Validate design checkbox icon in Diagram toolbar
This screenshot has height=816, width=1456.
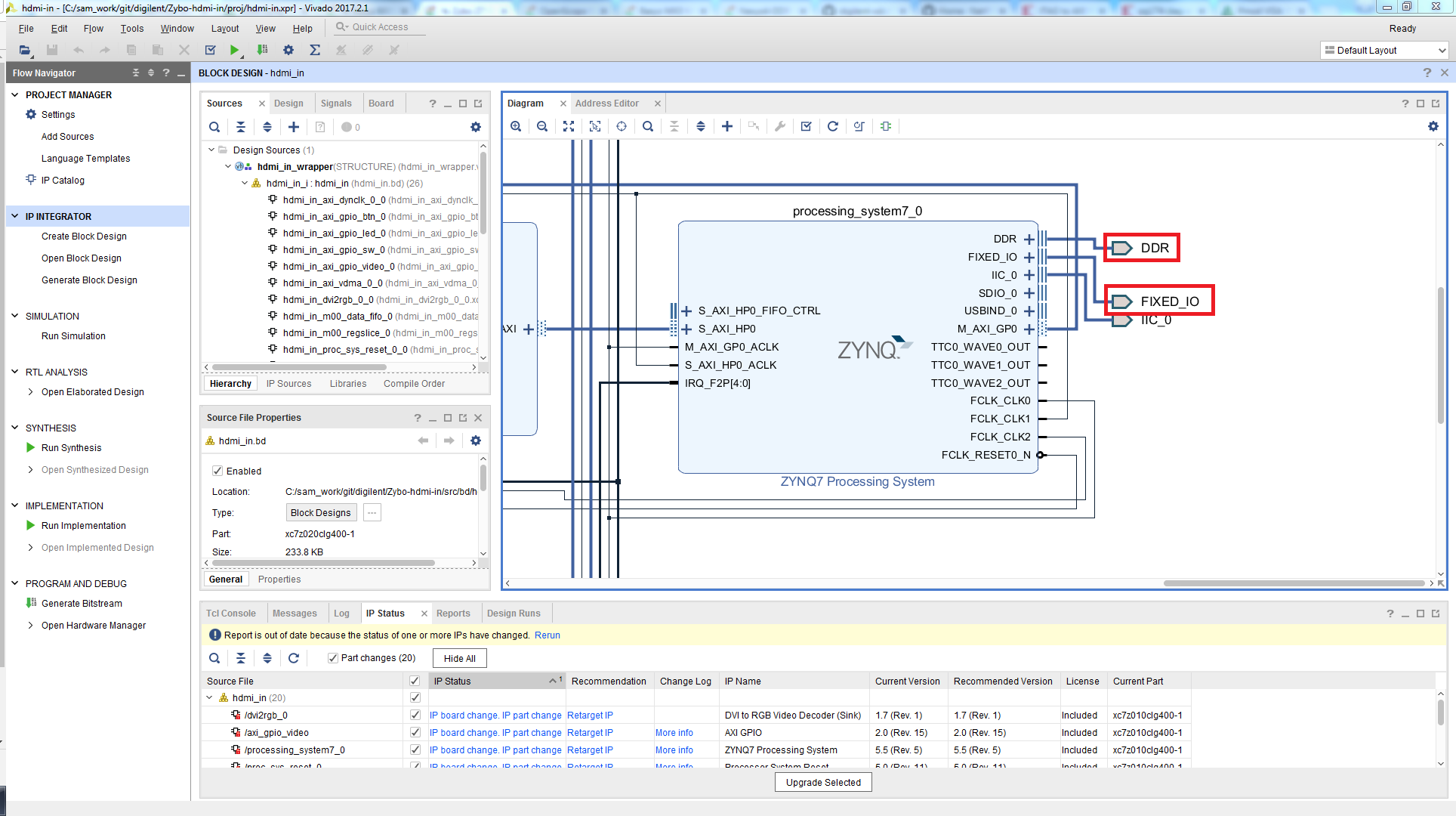807,126
